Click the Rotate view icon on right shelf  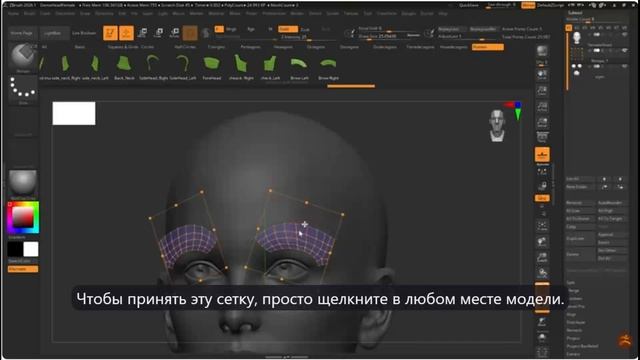coord(542,273)
